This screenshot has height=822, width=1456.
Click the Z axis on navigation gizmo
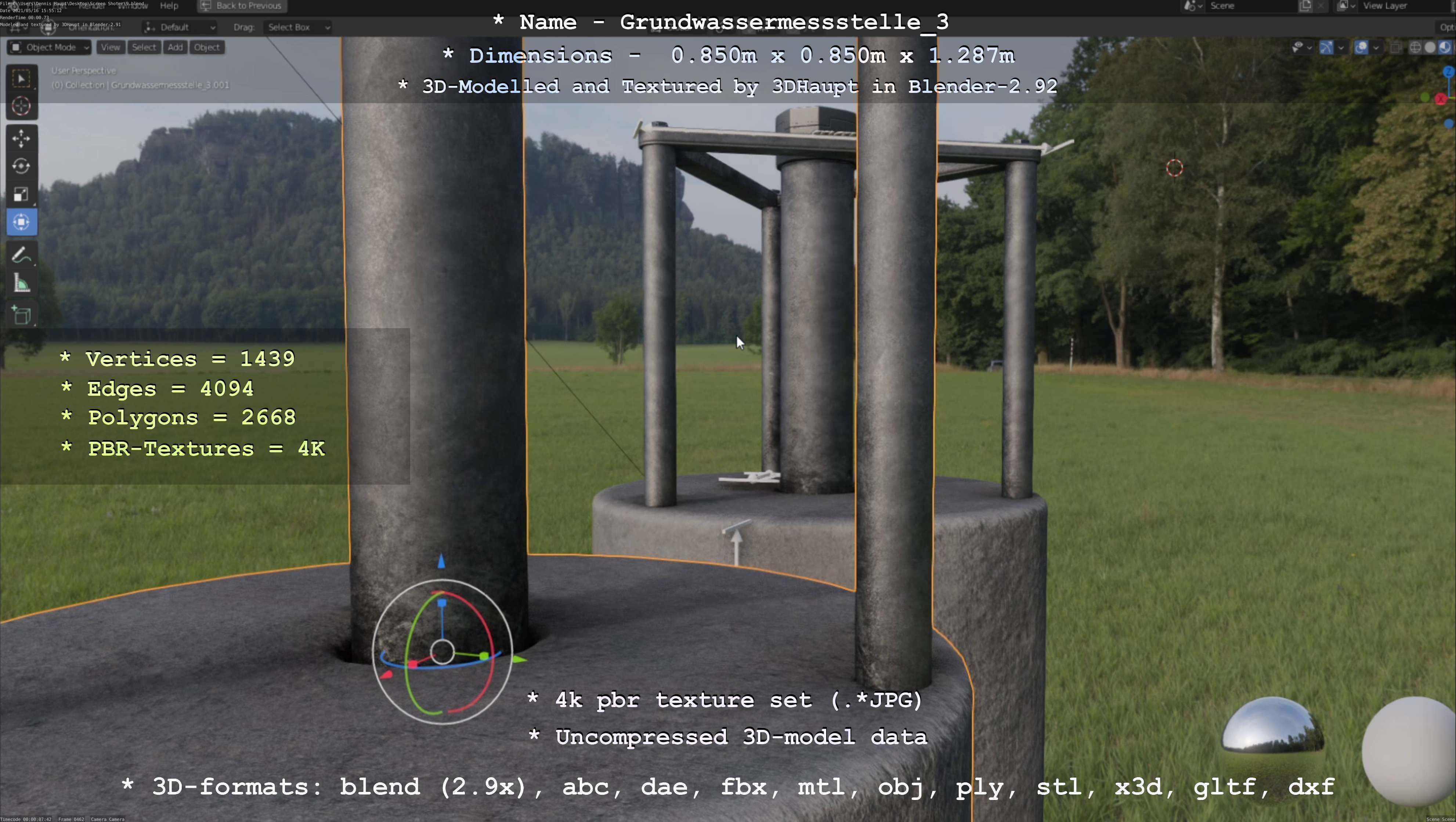point(1448,72)
